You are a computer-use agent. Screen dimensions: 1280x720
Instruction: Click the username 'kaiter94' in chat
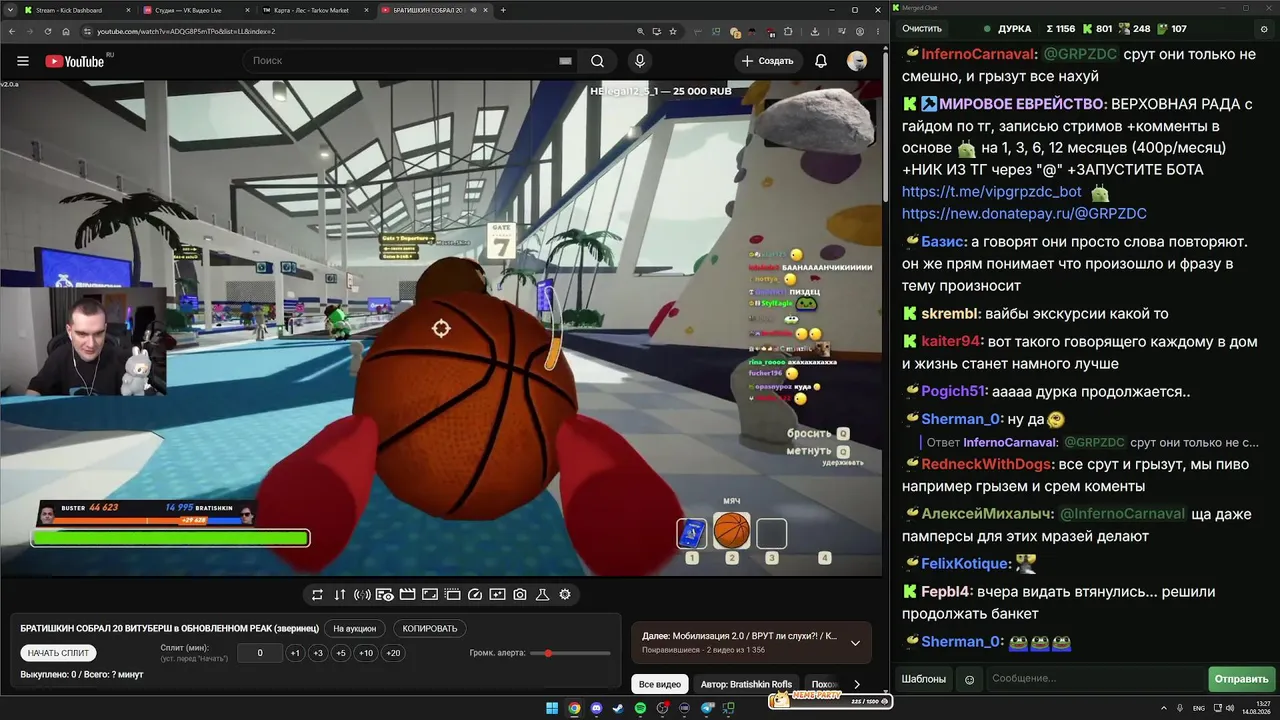[x=951, y=341]
